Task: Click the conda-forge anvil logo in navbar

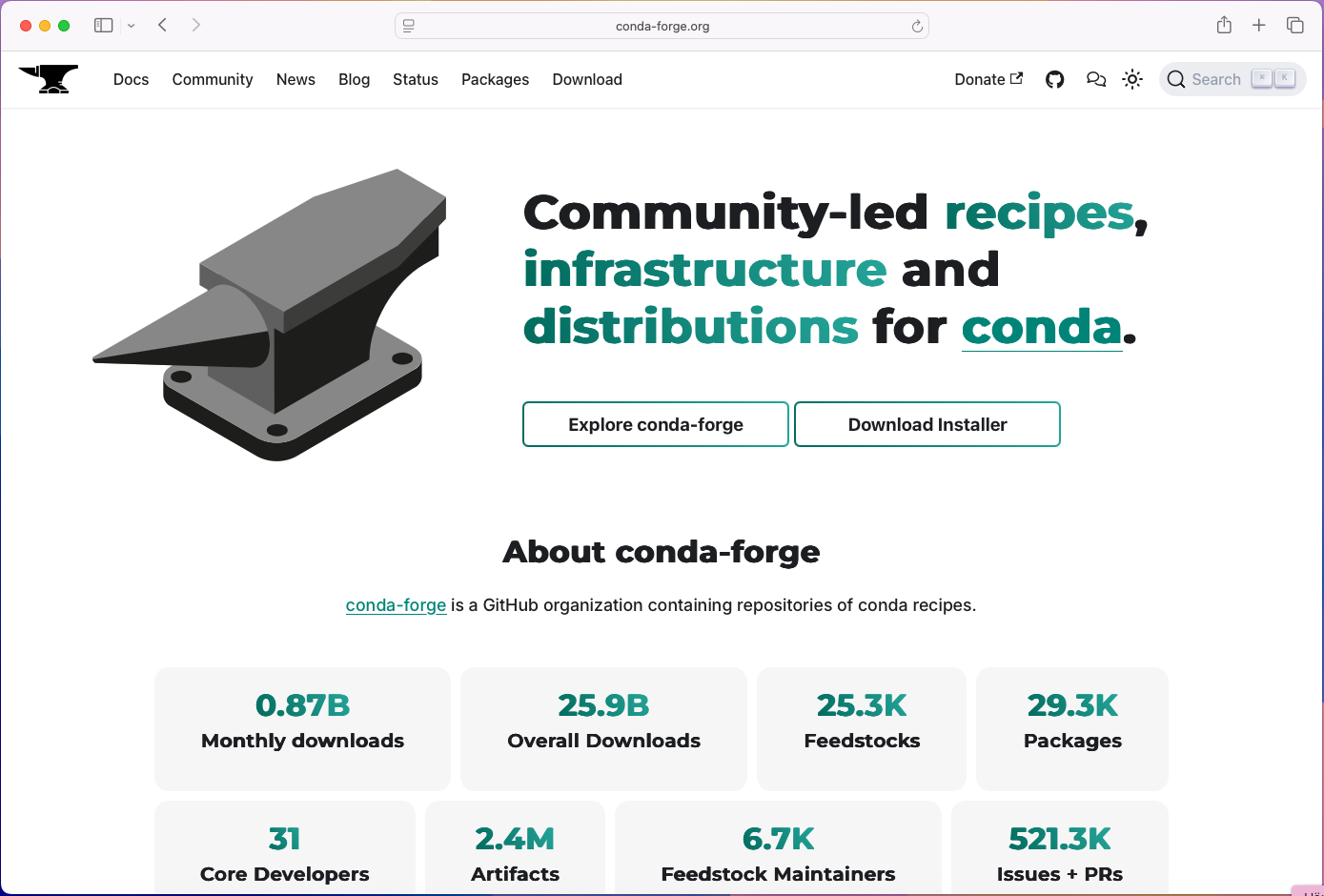Action: (48, 79)
